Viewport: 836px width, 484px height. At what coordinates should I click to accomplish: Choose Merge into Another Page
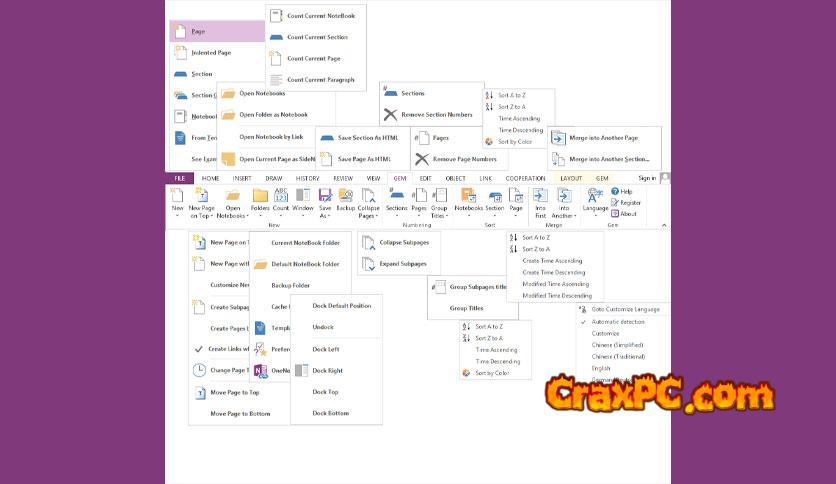tap(604, 138)
